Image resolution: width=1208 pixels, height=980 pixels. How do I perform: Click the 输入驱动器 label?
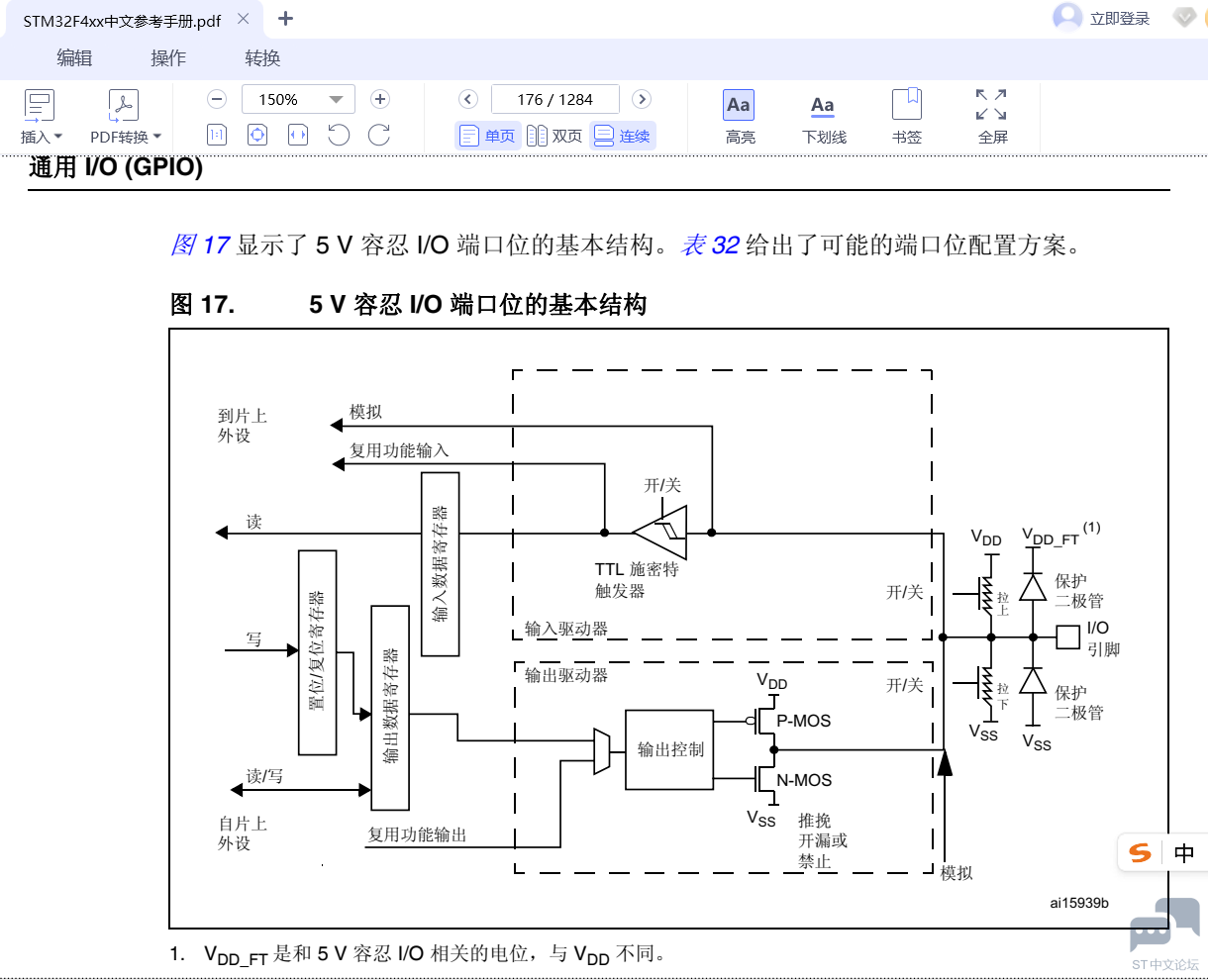[x=566, y=629]
